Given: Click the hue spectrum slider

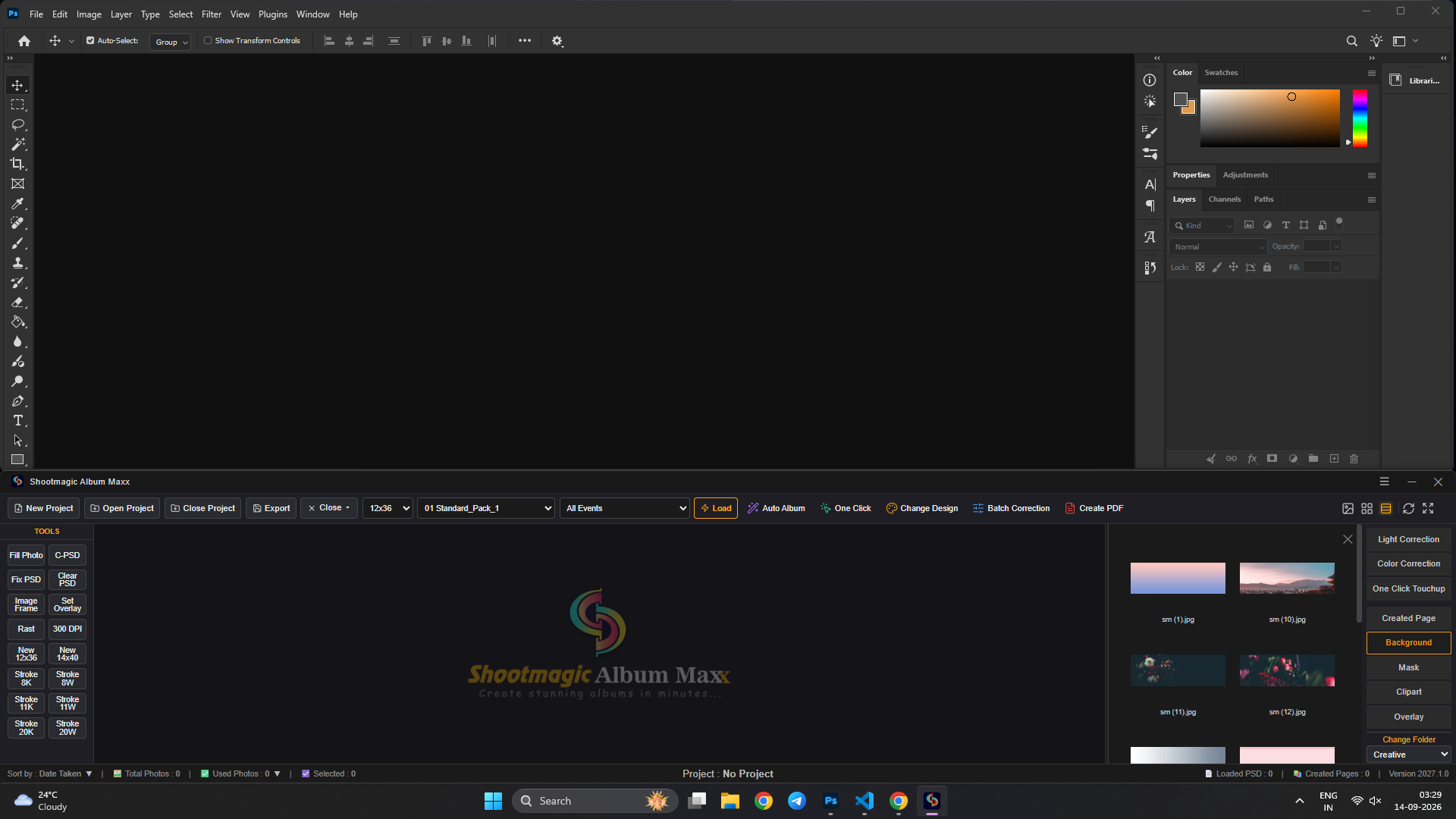Looking at the screenshot, I should point(1360,118).
